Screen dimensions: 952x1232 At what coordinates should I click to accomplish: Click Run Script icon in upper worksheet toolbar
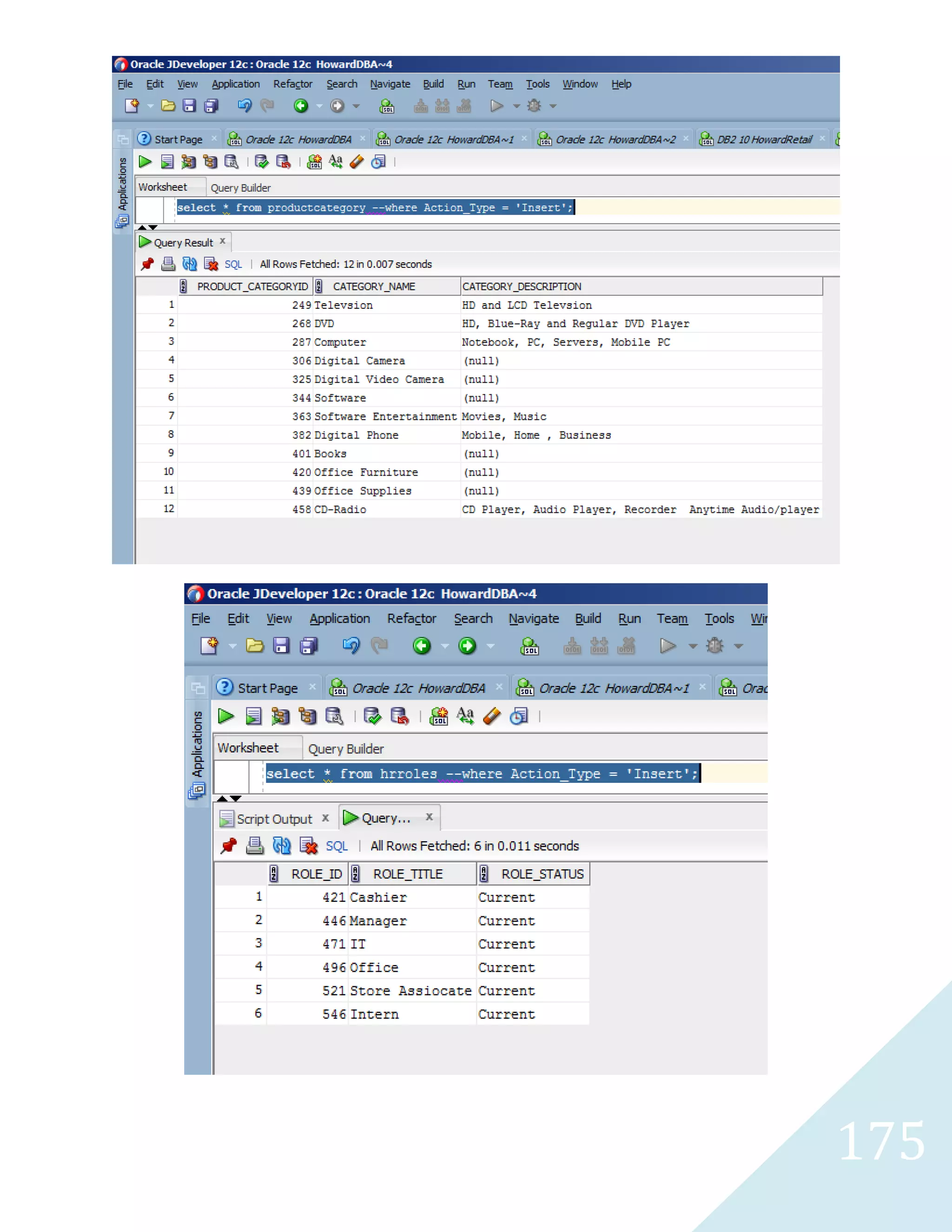[x=167, y=162]
